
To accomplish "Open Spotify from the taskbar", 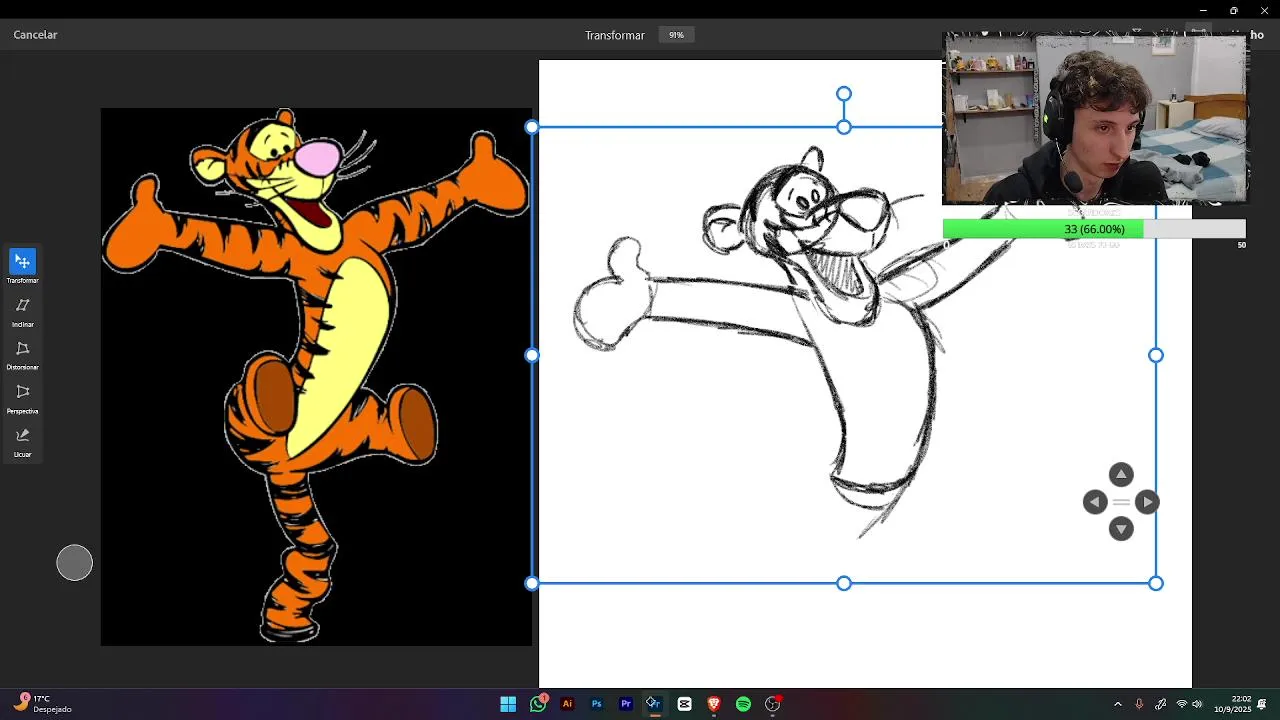I will [743, 704].
